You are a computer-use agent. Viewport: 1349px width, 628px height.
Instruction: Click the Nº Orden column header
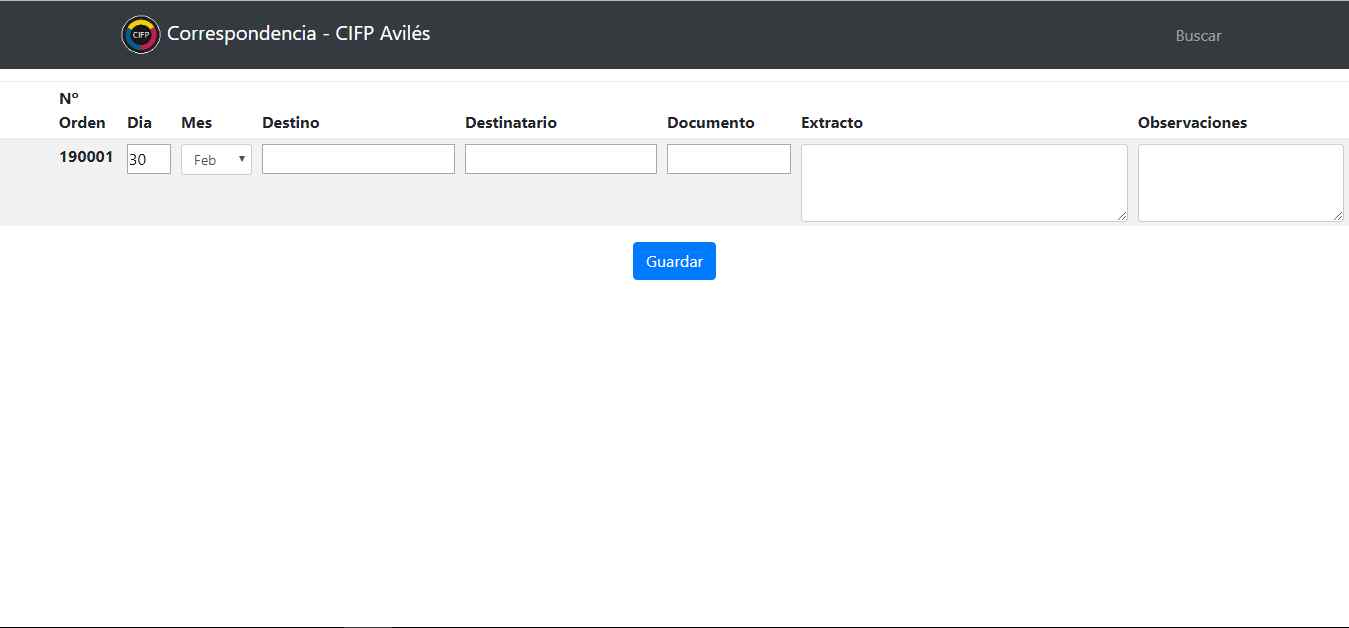(82, 111)
